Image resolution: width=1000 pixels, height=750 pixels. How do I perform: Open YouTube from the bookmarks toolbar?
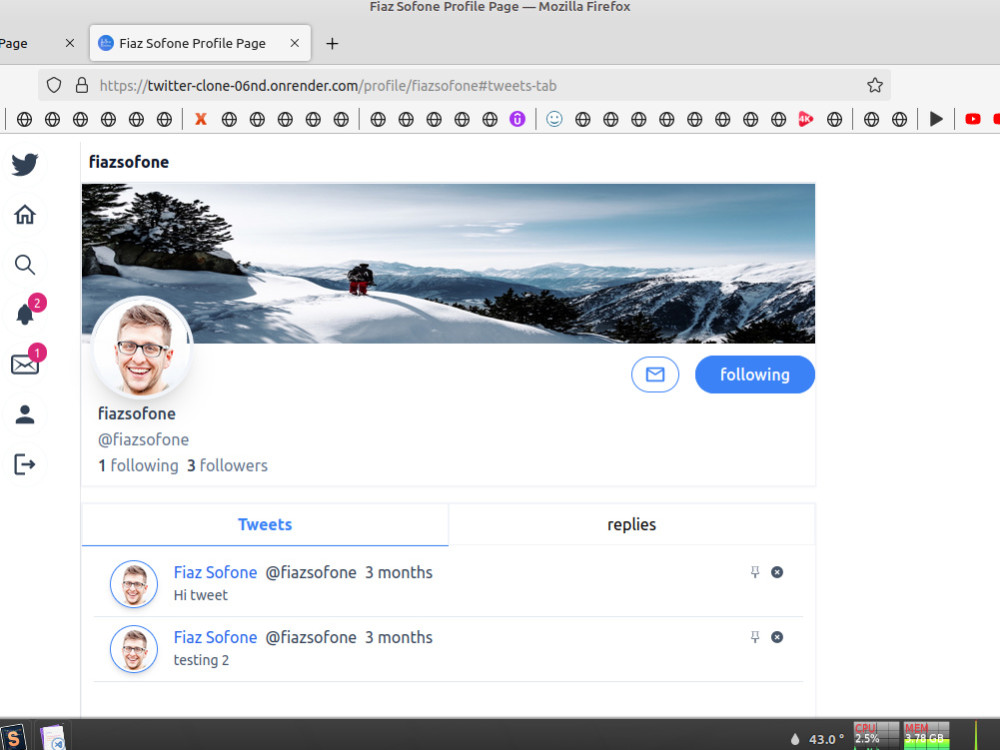coord(972,119)
